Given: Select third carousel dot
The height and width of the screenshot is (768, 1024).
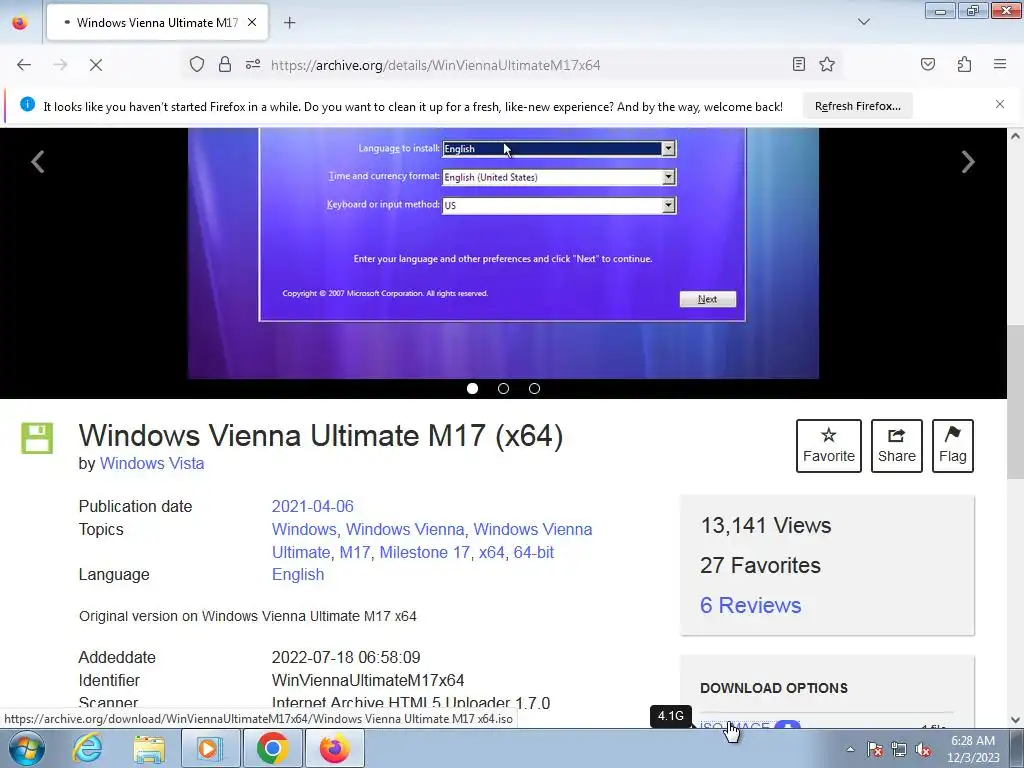Looking at the screenshot, I should click(534, 389).
